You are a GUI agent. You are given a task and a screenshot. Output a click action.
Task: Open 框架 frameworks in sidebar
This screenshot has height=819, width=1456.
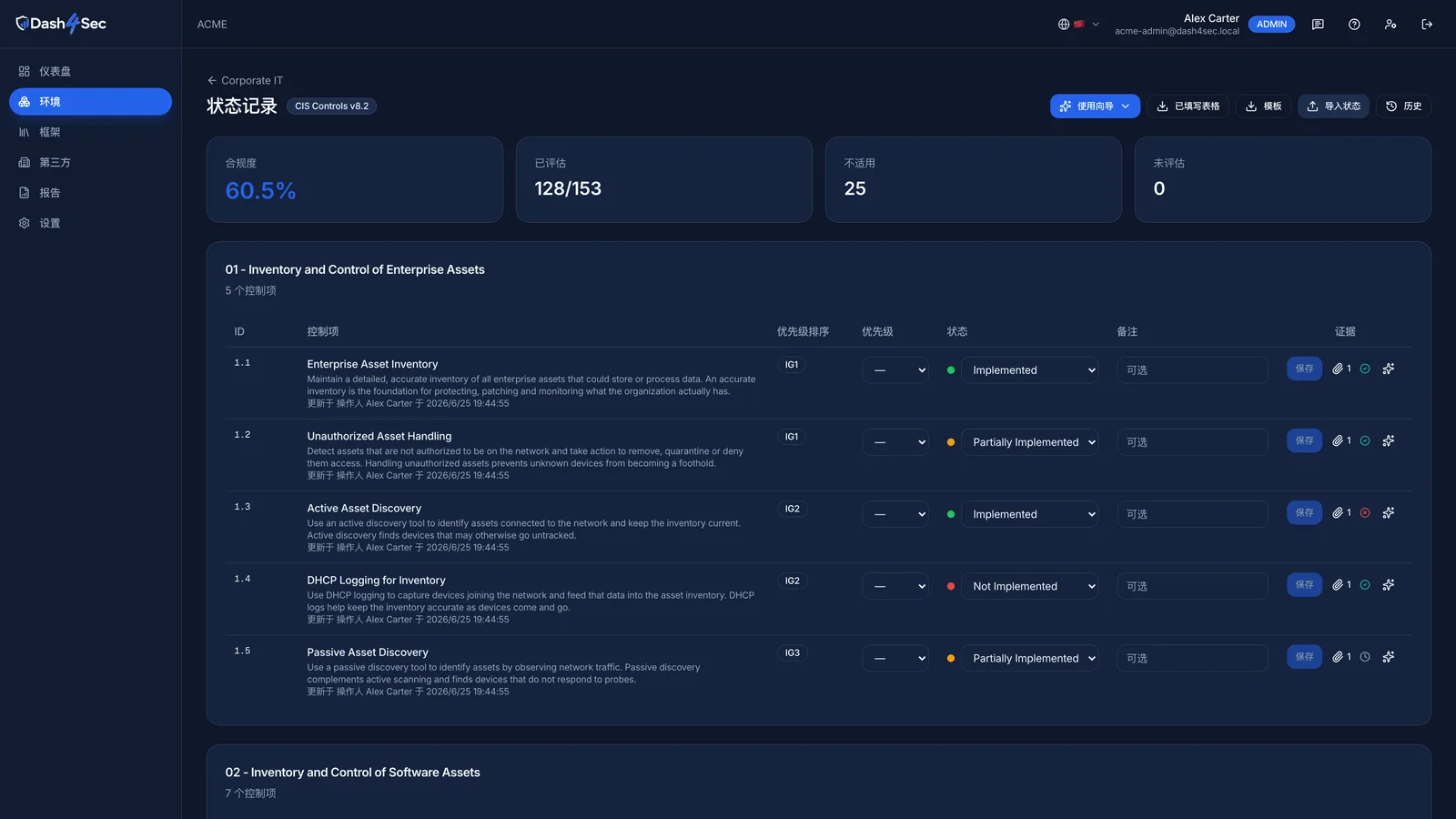coord(90,132)
